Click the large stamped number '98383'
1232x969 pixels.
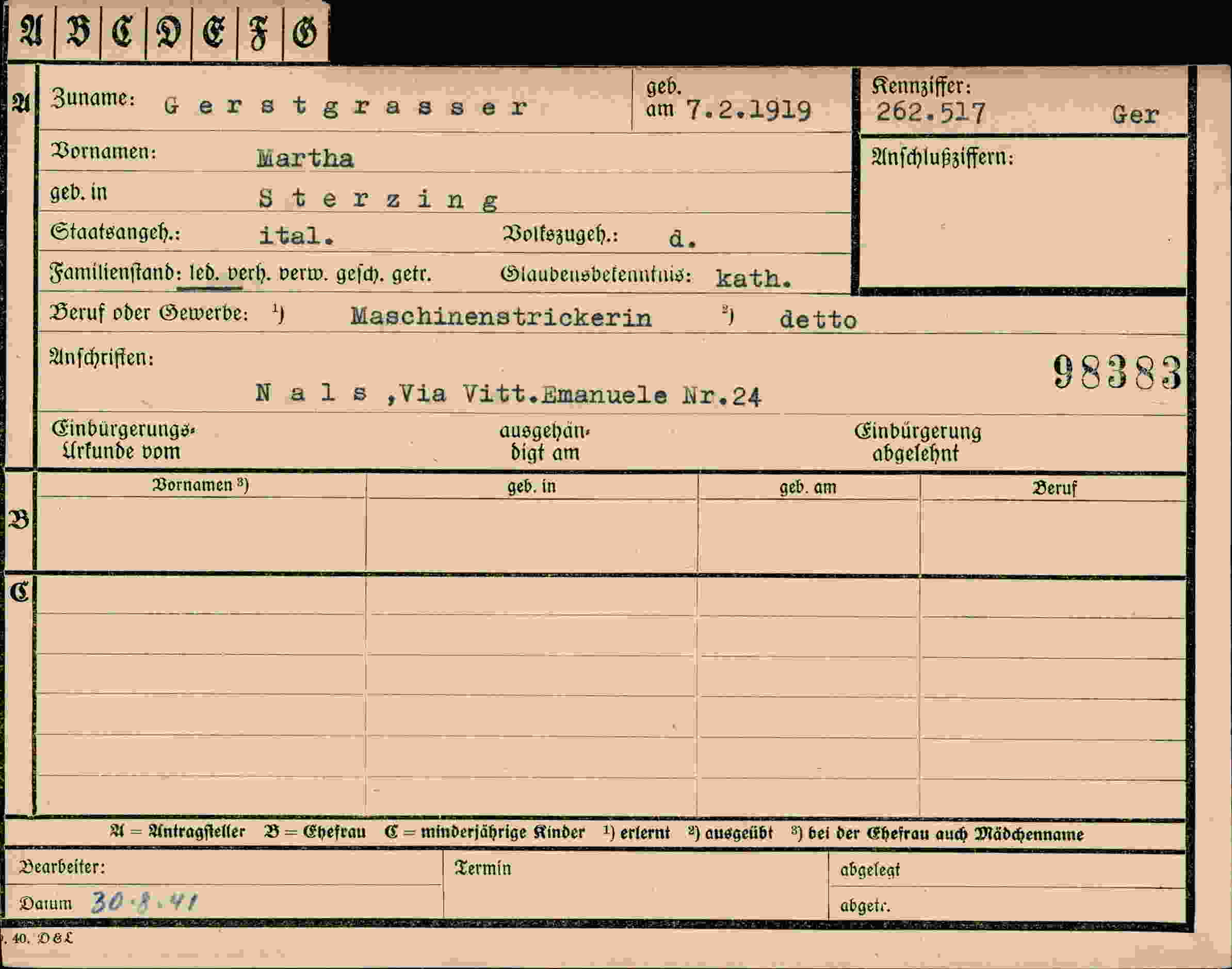point(1117,373)
